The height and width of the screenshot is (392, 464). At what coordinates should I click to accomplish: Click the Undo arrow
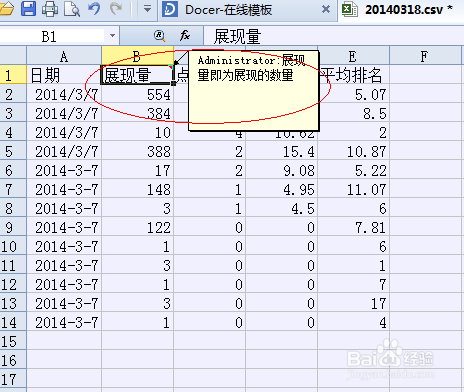[94, 9]
